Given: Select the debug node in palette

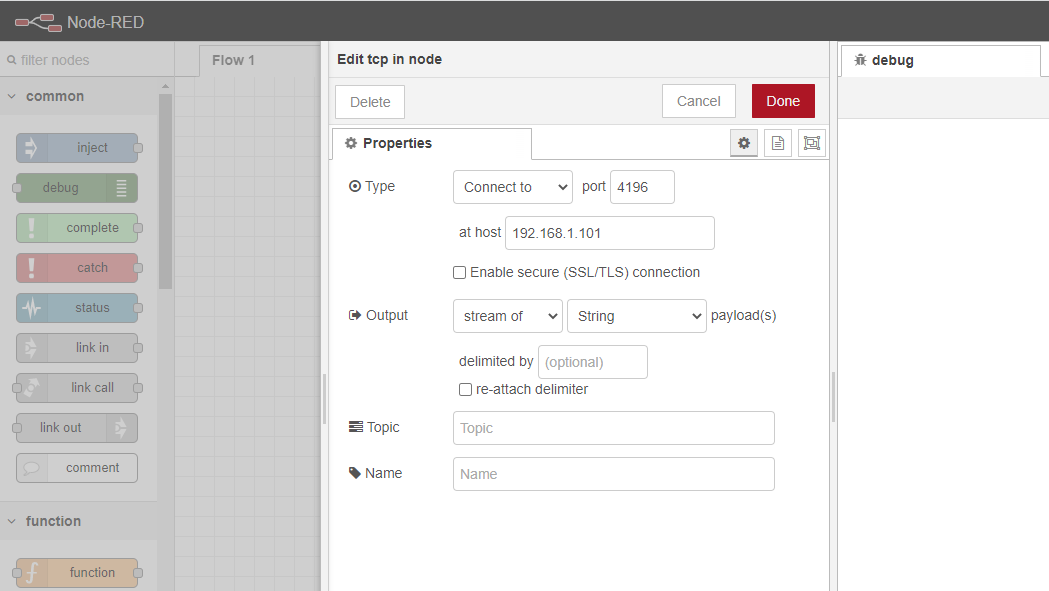Looking at the screenshot, I should coord(76,188).
